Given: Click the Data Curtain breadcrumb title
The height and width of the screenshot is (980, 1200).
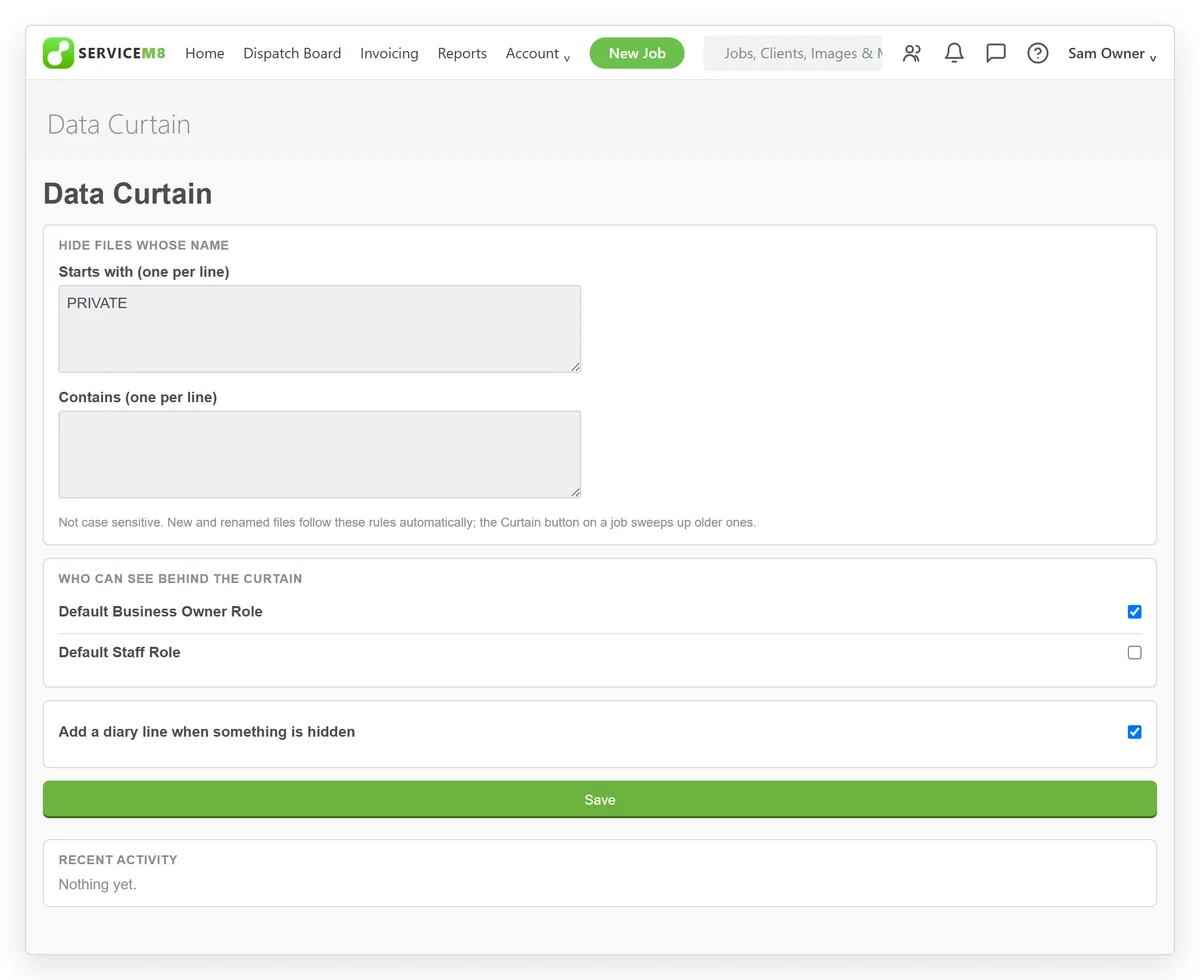Looking at the screenshot, I should click(x=119, y=124).
